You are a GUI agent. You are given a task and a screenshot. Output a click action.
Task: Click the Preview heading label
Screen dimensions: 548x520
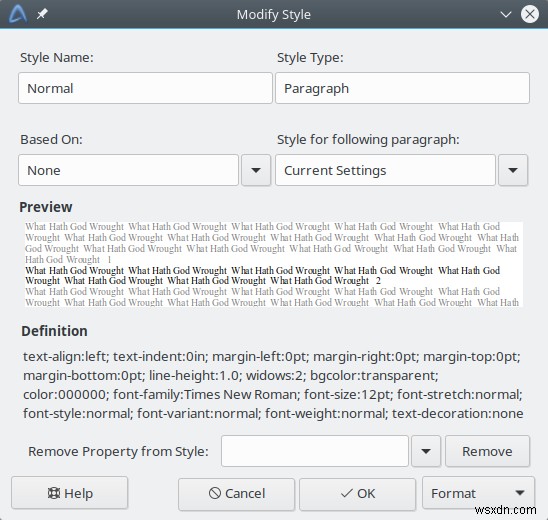[46, 207]
